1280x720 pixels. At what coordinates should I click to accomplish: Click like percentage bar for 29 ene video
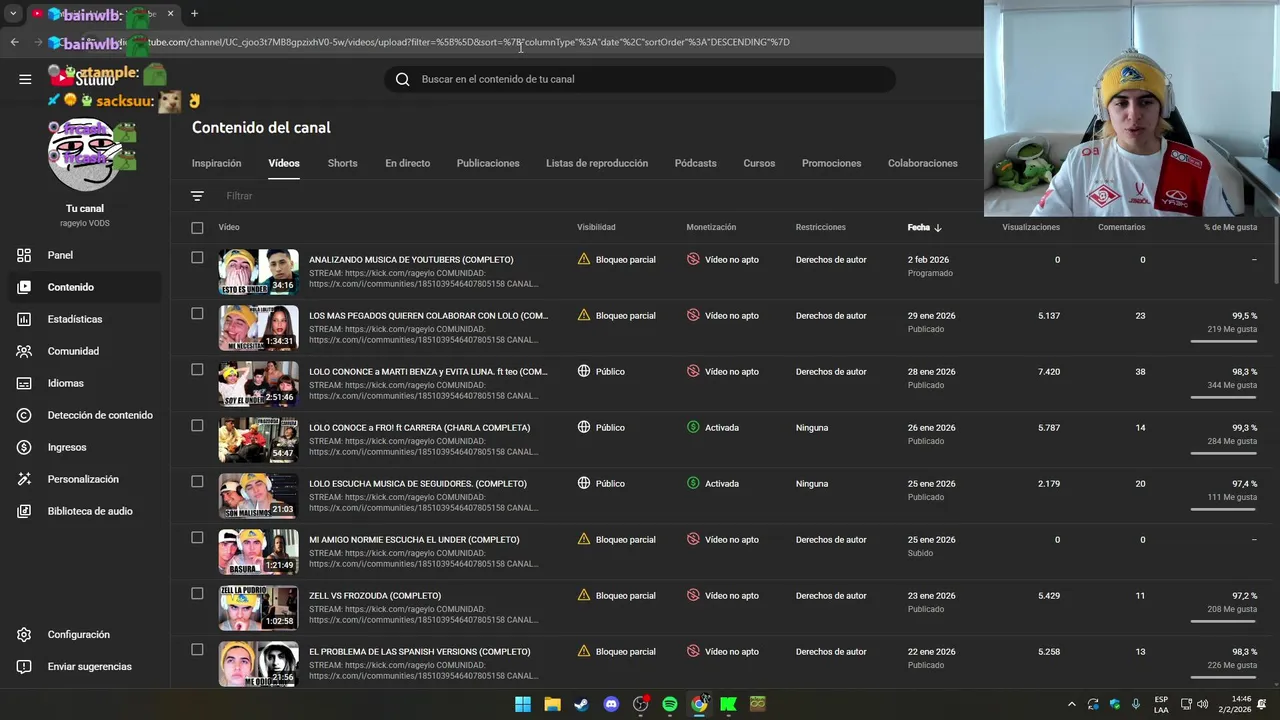(1224, 341)
